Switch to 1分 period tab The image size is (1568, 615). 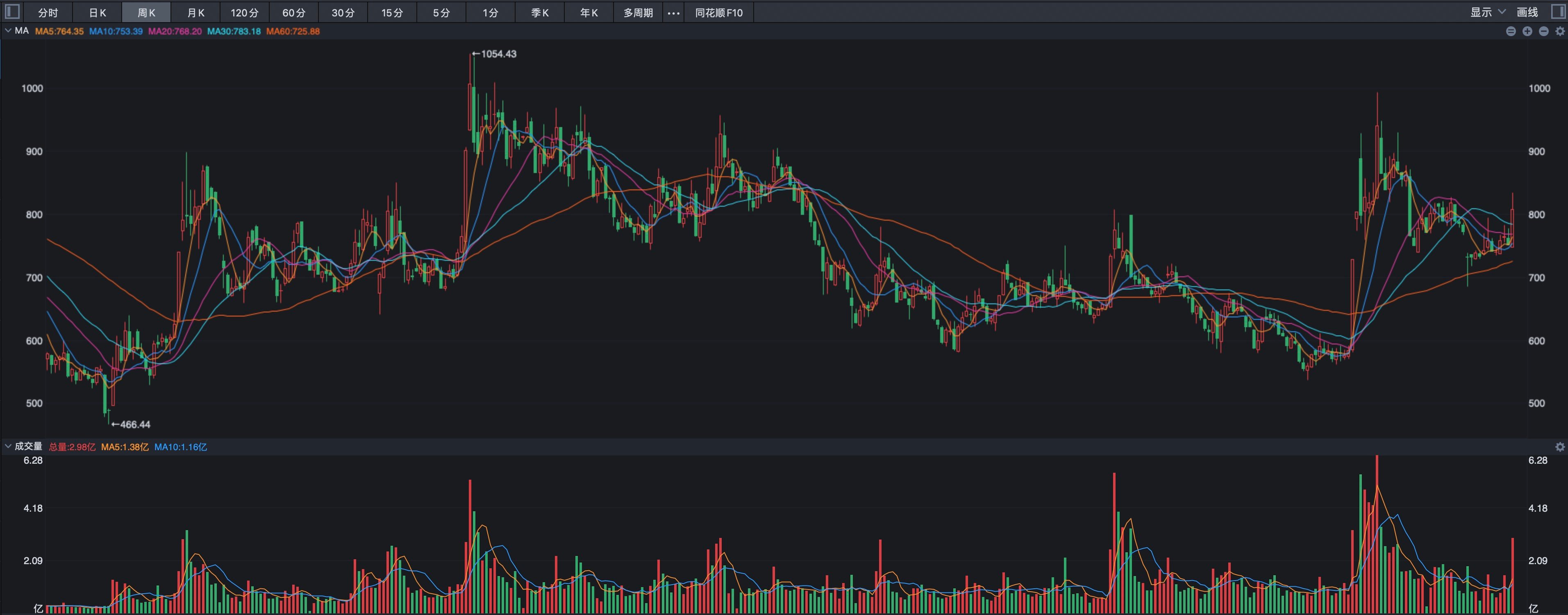point(491,13)
